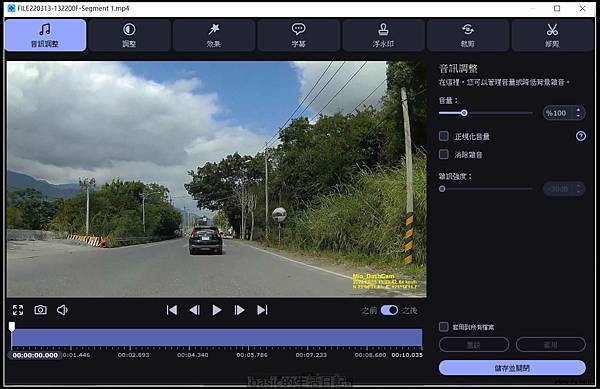Image resolution: width=600 pixels, height=389 pixels.
Task: Click the 00:05.786 timeline label
Action: tap(252, 355)
